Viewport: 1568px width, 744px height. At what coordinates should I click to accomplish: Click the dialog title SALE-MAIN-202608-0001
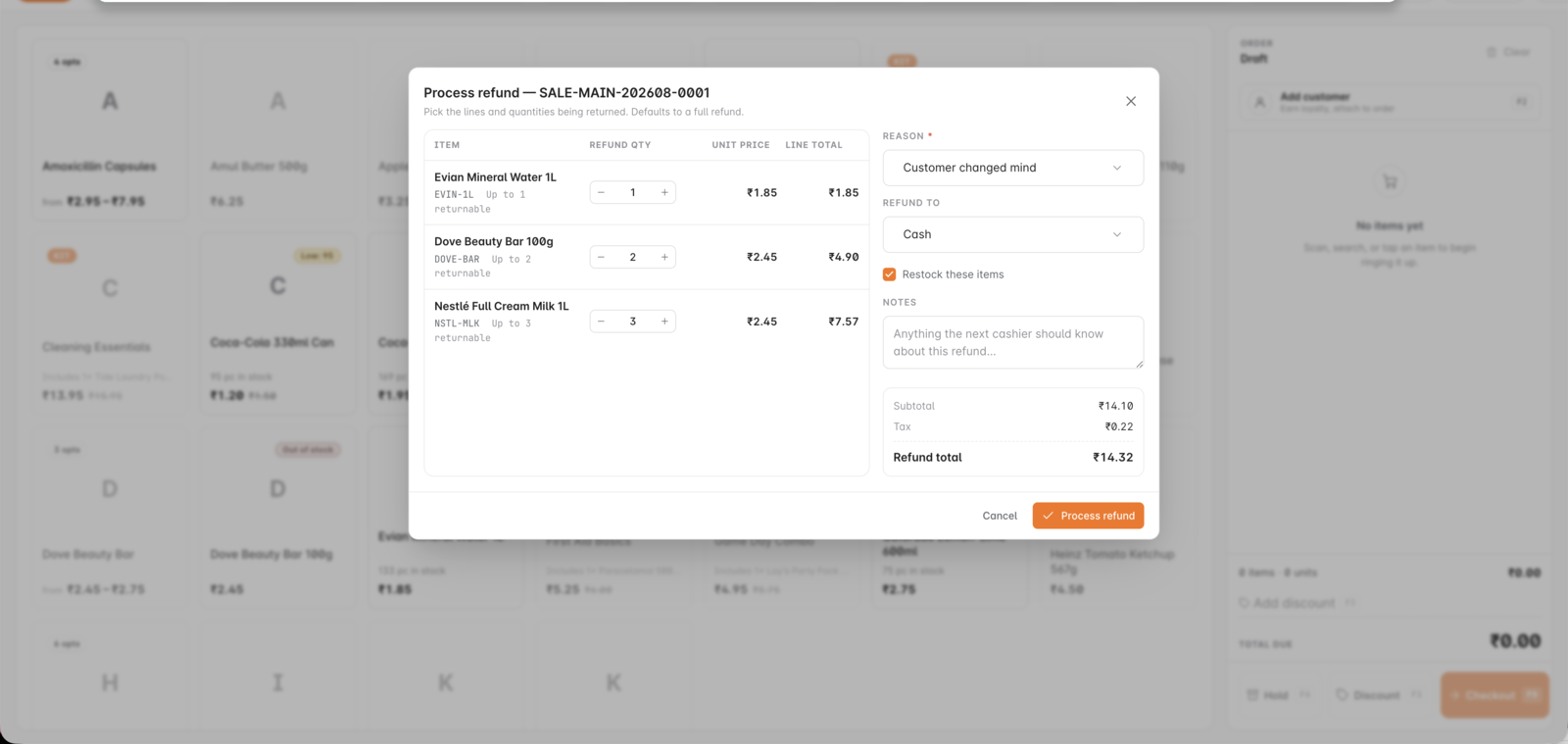[x=624, y=92]
